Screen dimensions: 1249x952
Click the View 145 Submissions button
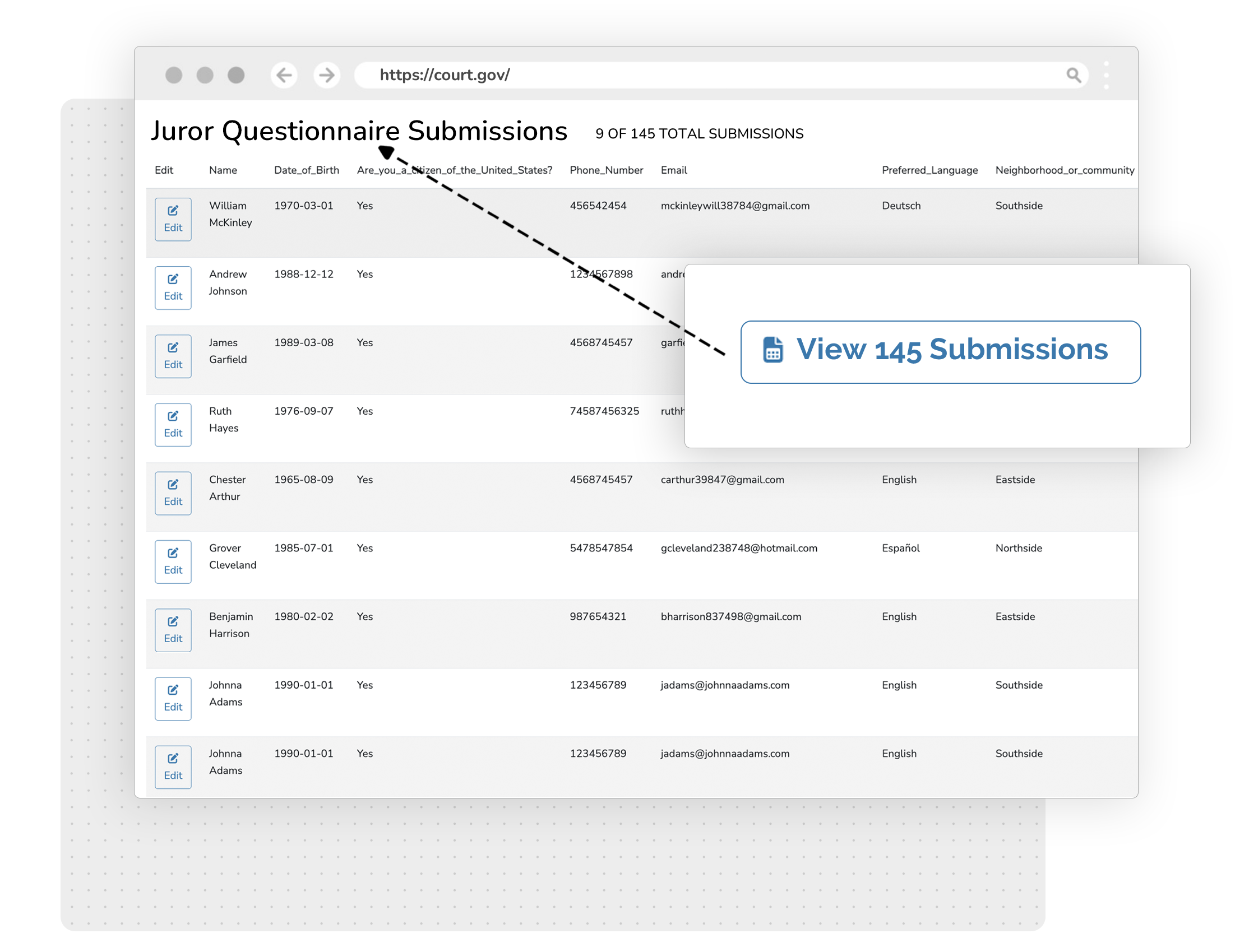941,352
